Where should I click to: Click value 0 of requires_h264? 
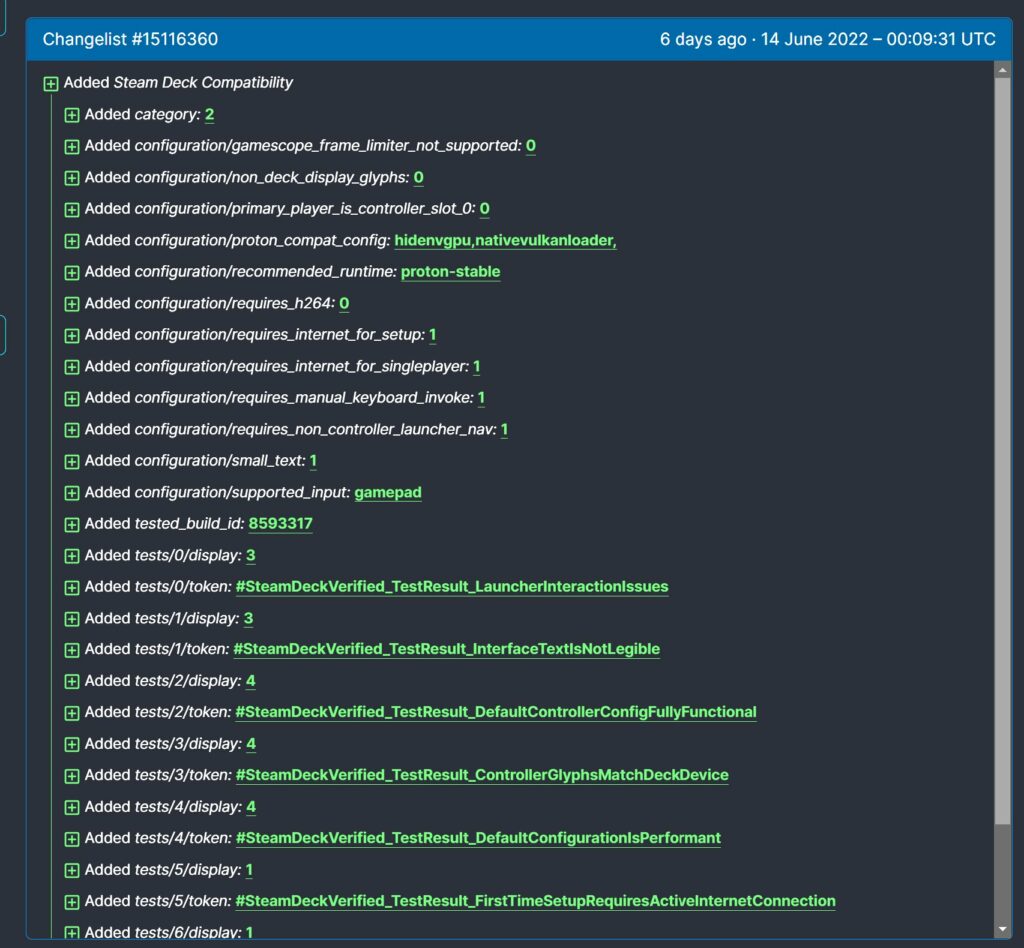click(344, 304)
